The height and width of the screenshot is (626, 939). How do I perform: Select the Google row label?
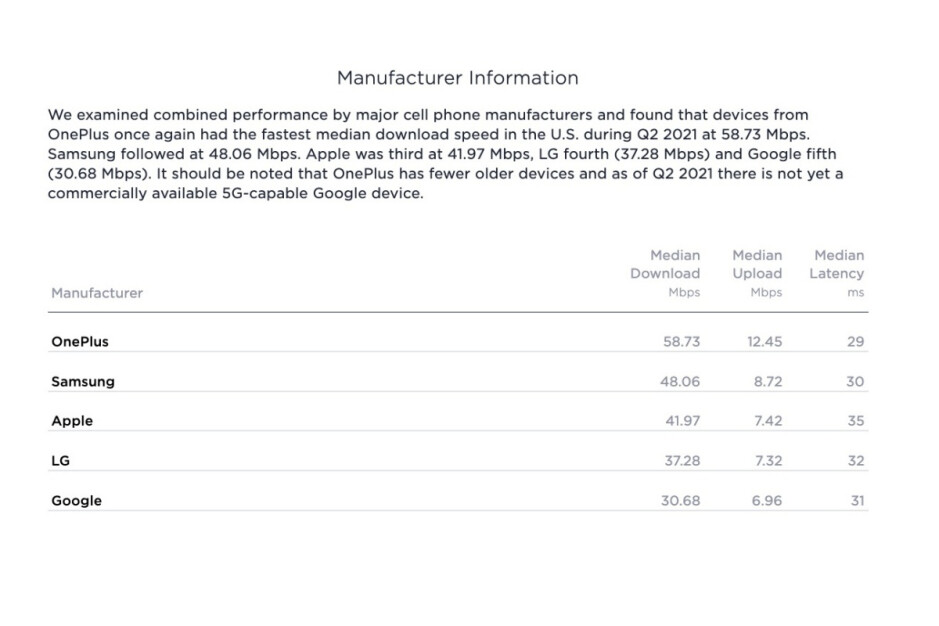(76, 501)
